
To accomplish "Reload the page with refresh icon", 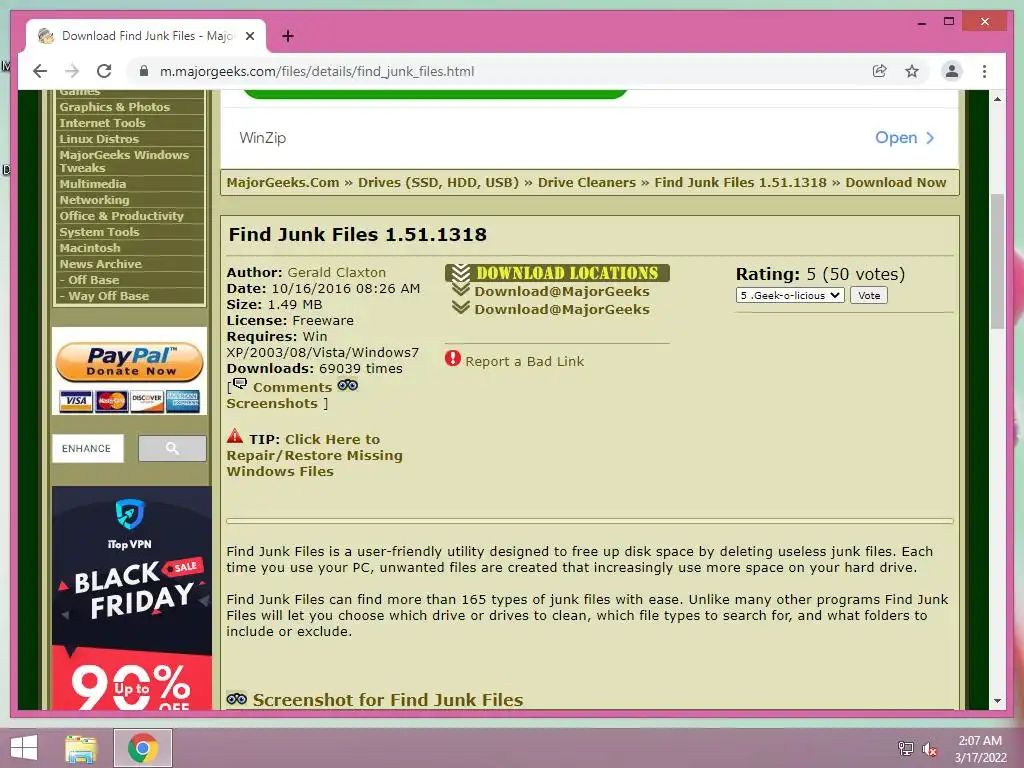I will pyautogui.click(x=104, y=71).
